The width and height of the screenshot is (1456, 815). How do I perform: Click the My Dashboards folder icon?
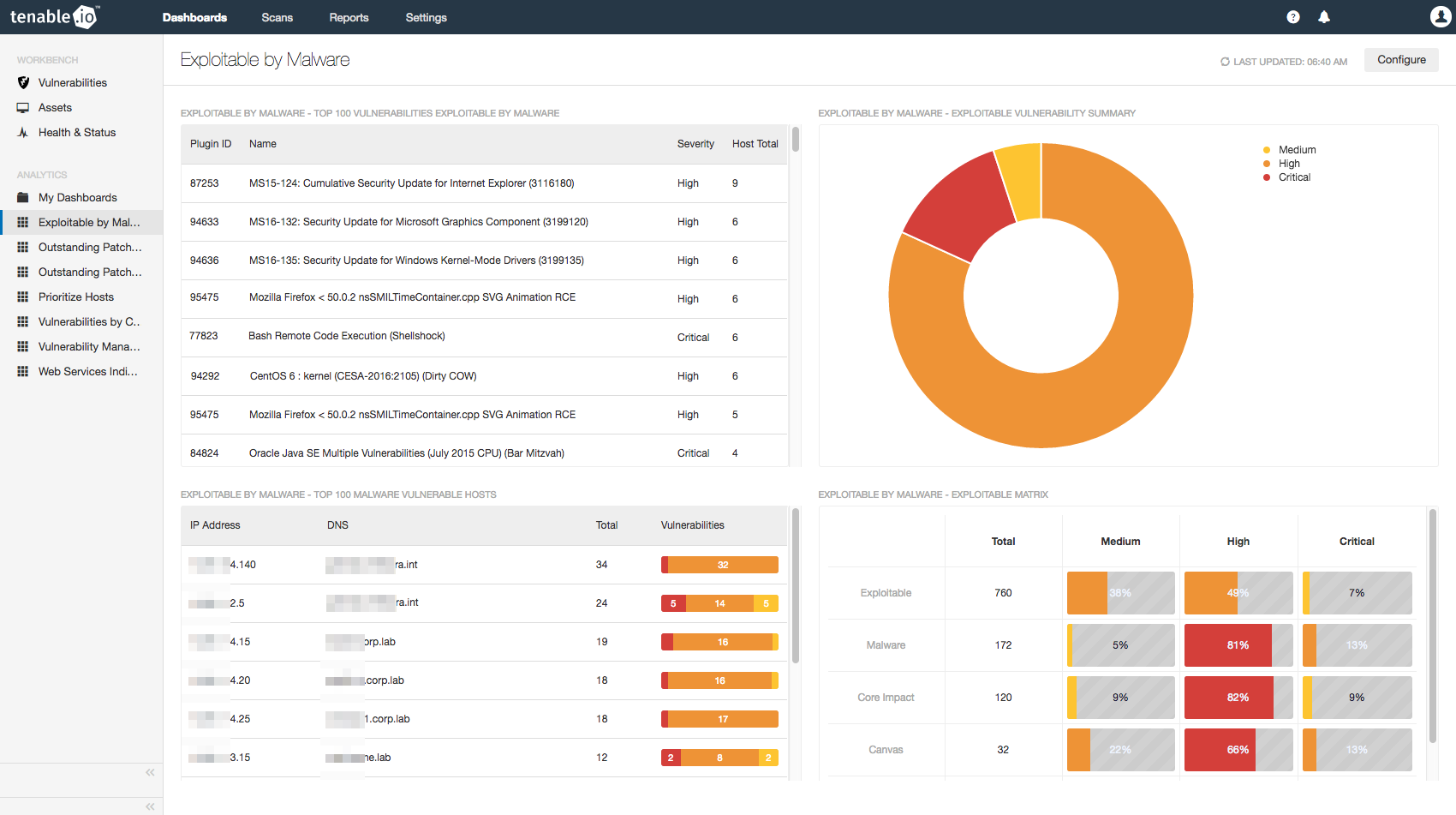[23, 198]
